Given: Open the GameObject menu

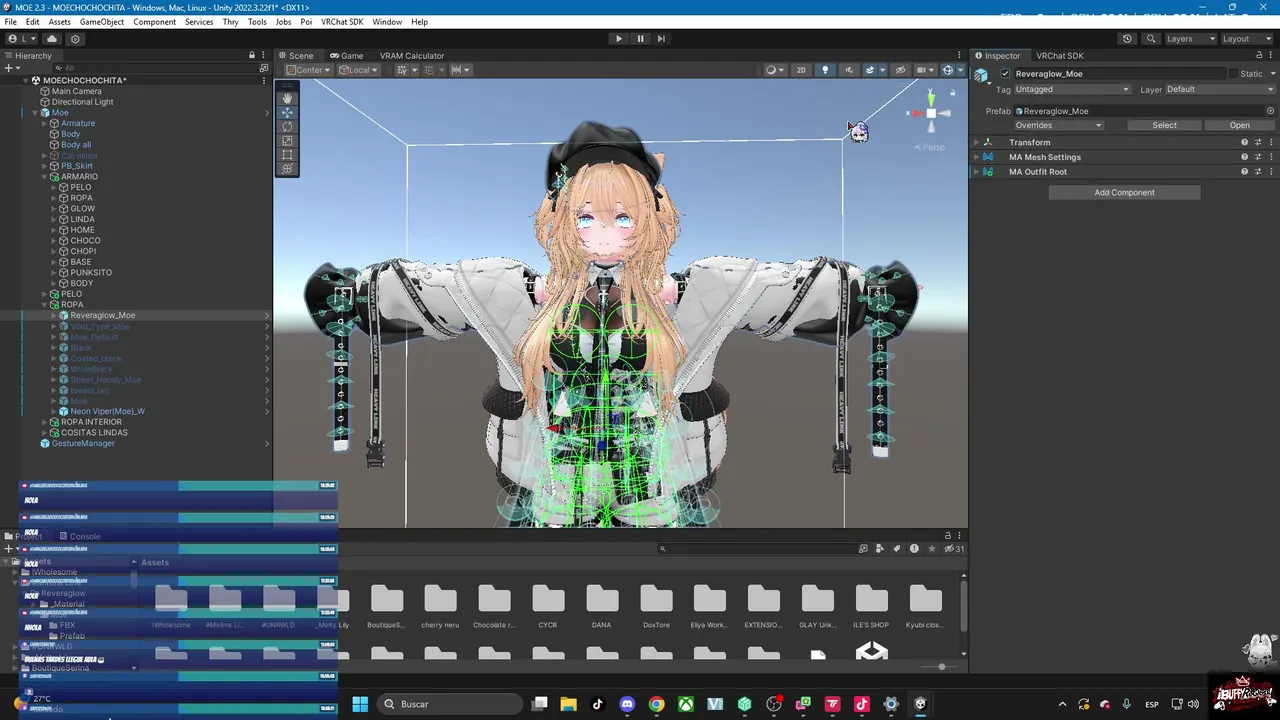Looking at the screenshot, I should tap(102, 22).
